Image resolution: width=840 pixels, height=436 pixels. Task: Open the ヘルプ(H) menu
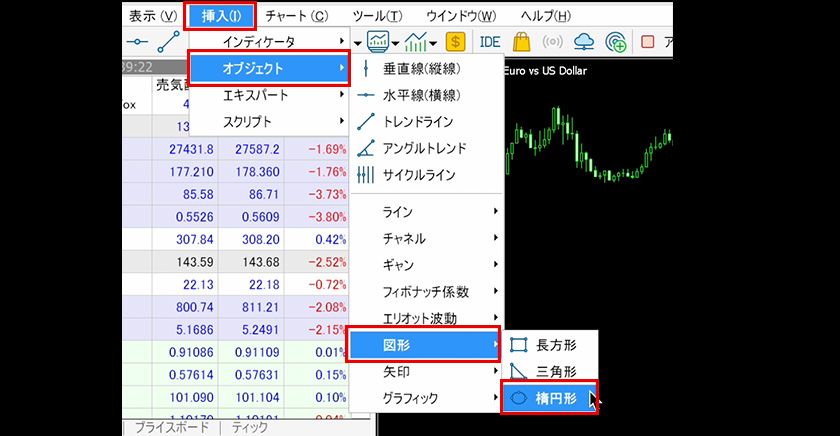click(x=546, y=15)
